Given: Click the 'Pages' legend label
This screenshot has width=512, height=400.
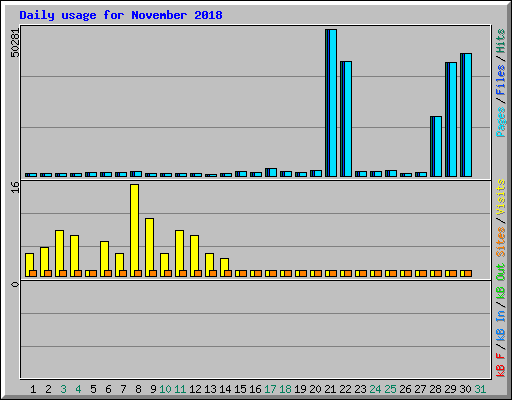Looking at the screenshot, I should 500,122.
